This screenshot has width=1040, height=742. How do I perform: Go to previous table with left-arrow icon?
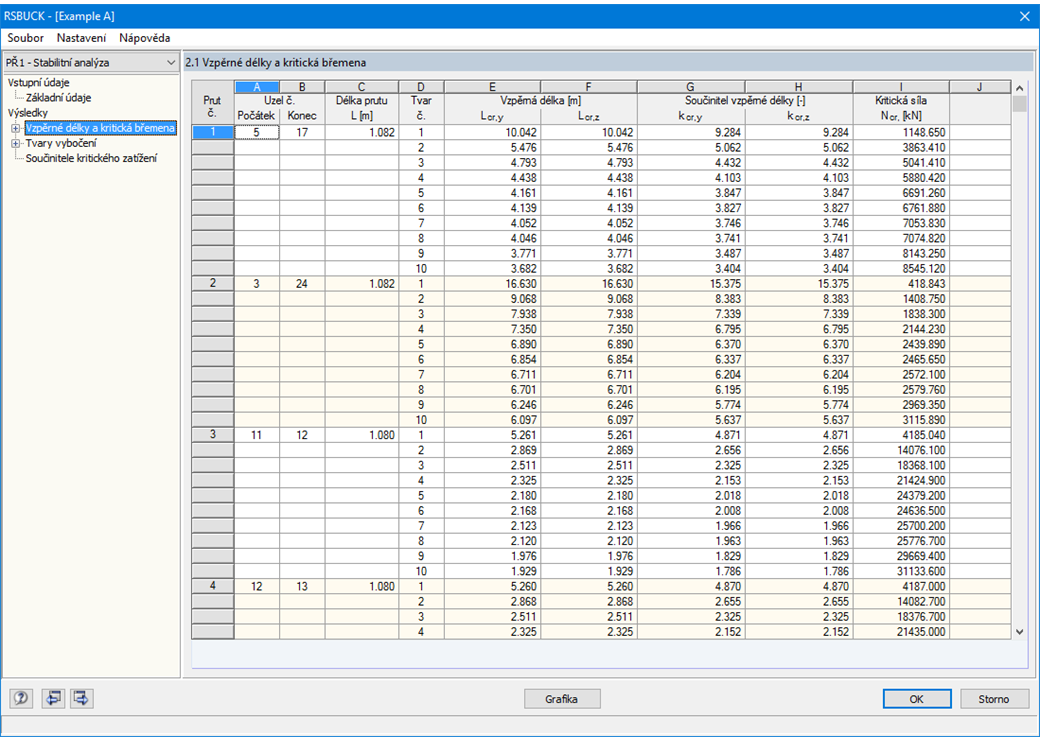(x=53, y=698)
